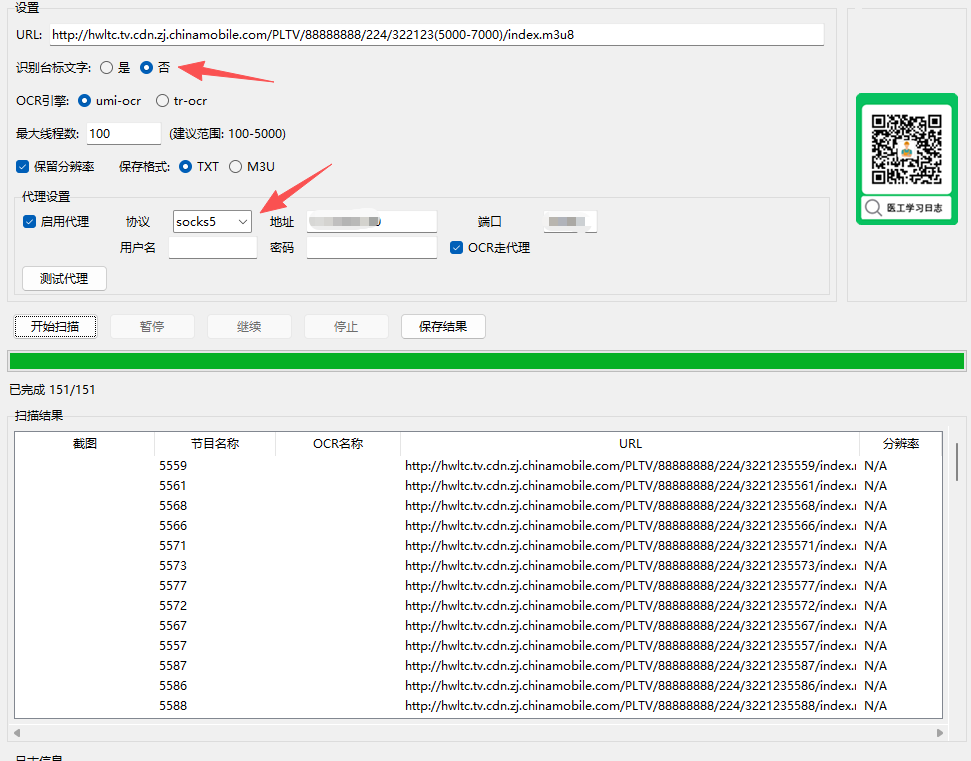Click the green scan progress bar
This screenshot has width=971, height=761.
[486, 361]
